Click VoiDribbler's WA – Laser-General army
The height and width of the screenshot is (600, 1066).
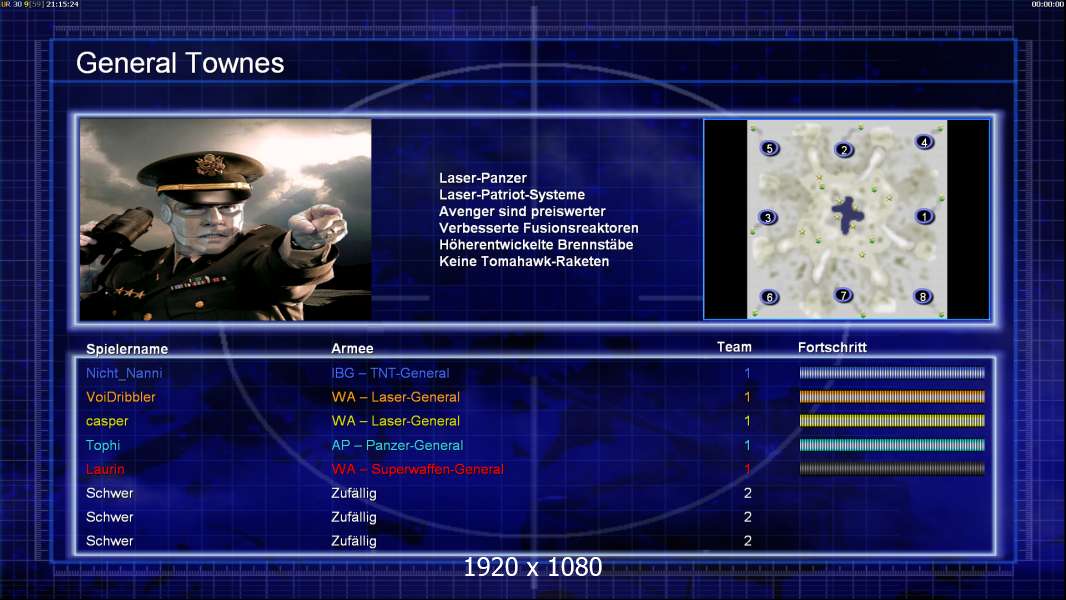pyautogui.click(x=396, y=397)
